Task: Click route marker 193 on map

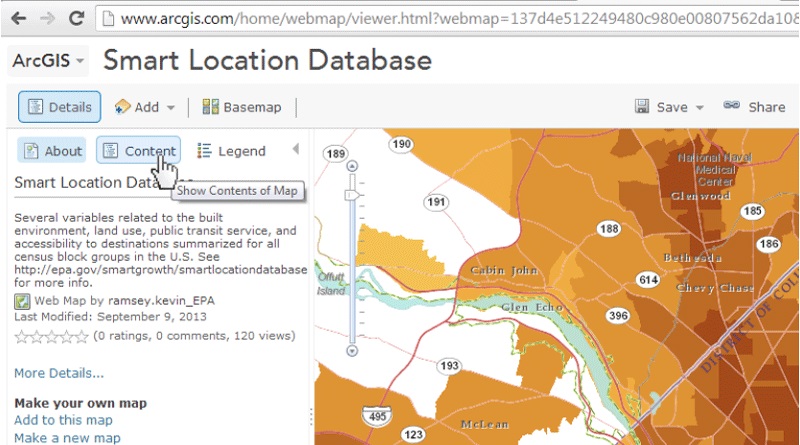Action: pyautogui.click(x=449, y=366)
